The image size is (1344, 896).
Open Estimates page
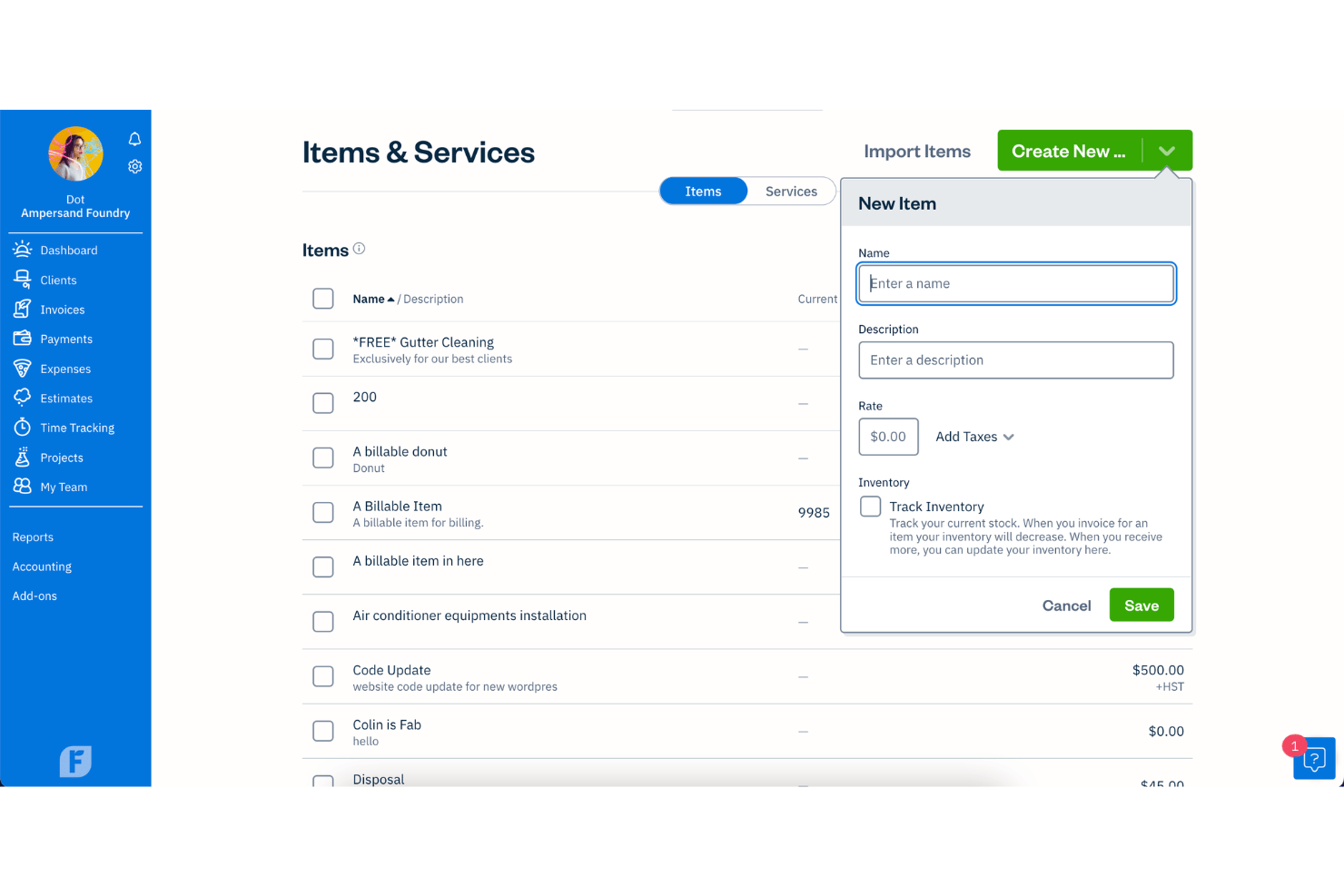[x=66, y=399]
